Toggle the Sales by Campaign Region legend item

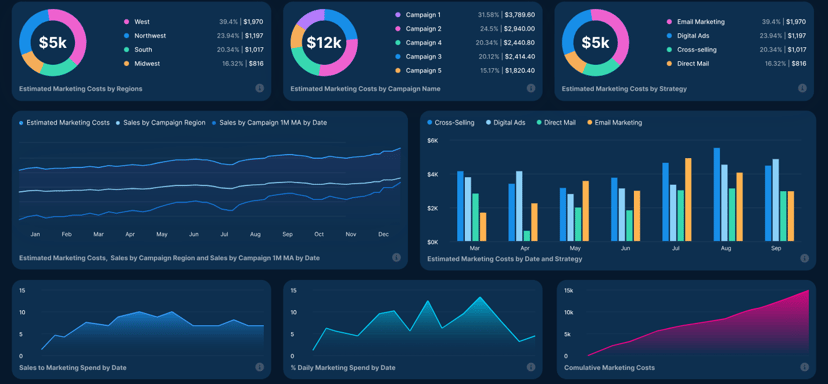[x=161, y=123]
